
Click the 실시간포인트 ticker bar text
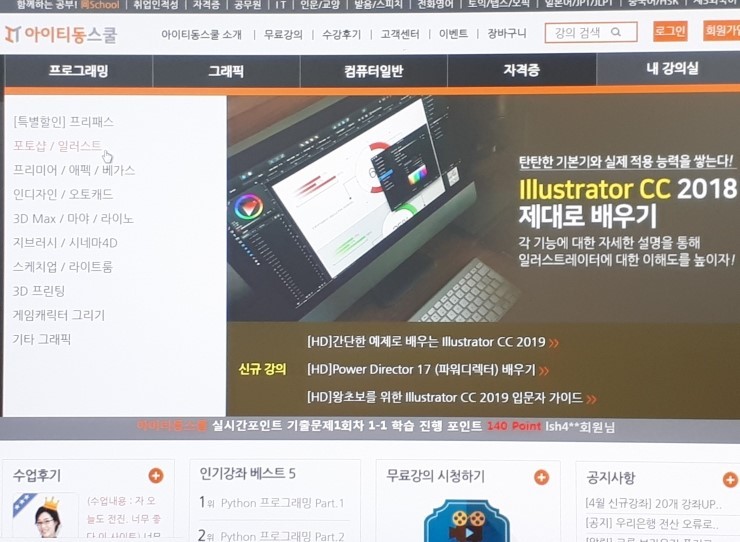coord(375,426)
